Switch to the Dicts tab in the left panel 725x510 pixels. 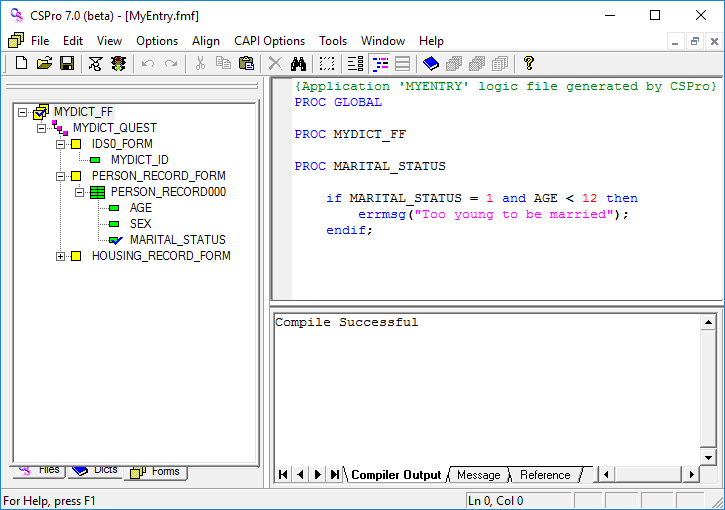coord(94,470)
